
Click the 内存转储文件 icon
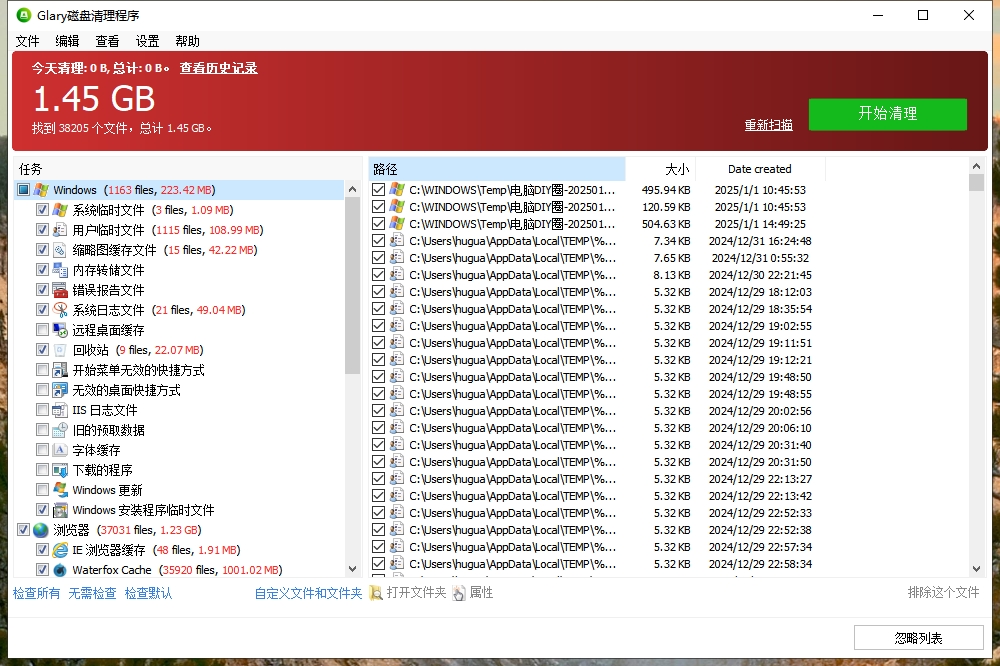click(x=61, y=270)
